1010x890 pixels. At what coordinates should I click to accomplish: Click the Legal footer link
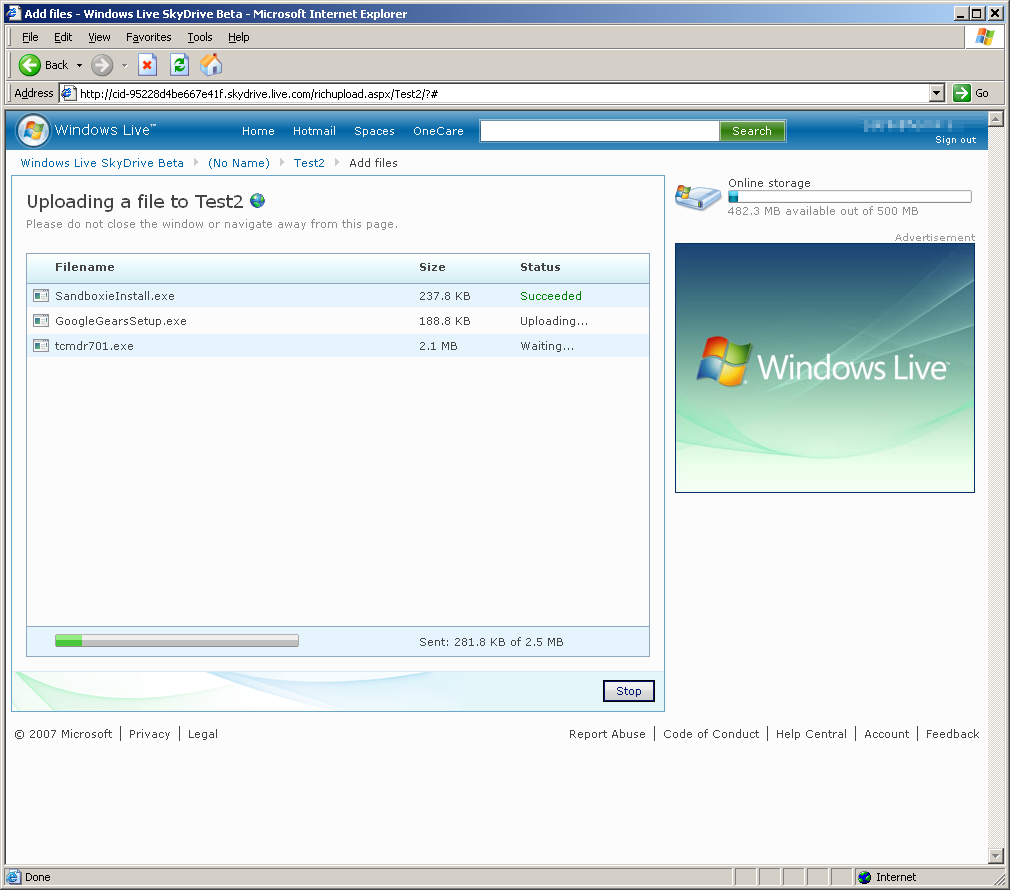tap(203, 734)
